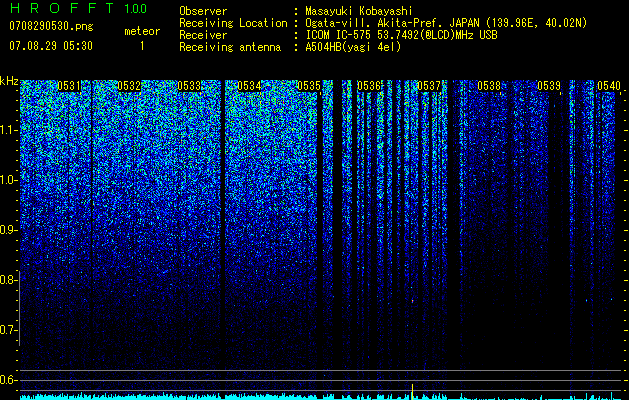
Task: Click the 0531 time marker
Action: (69, 86)
